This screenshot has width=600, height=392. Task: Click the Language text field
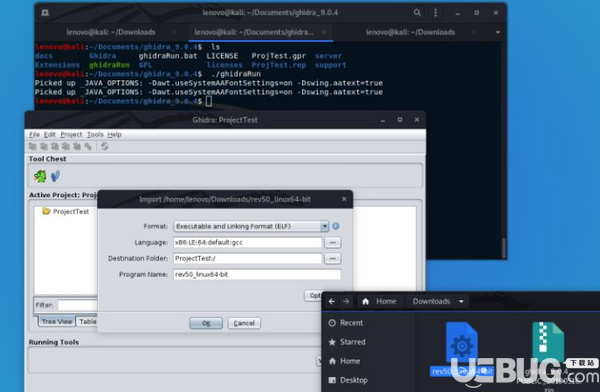[x=248, y=242]
